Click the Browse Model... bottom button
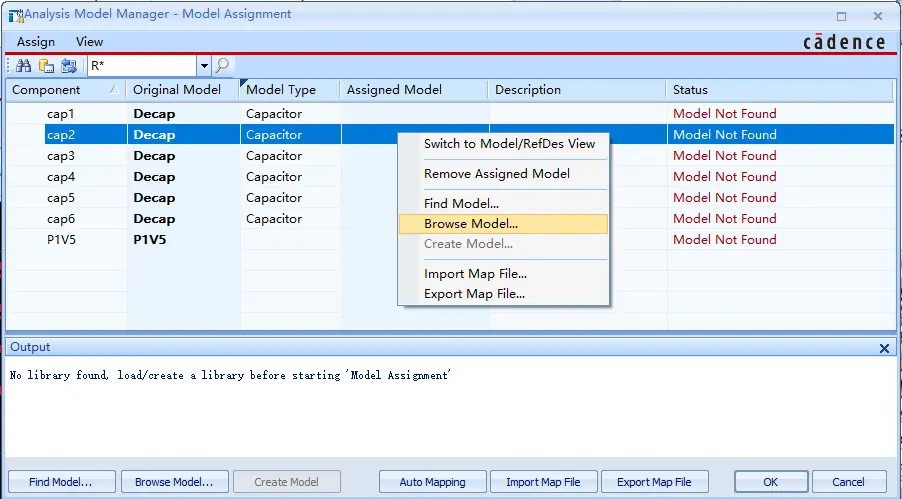The width and height of the screenshot is (902, 499). click(174, 482)
